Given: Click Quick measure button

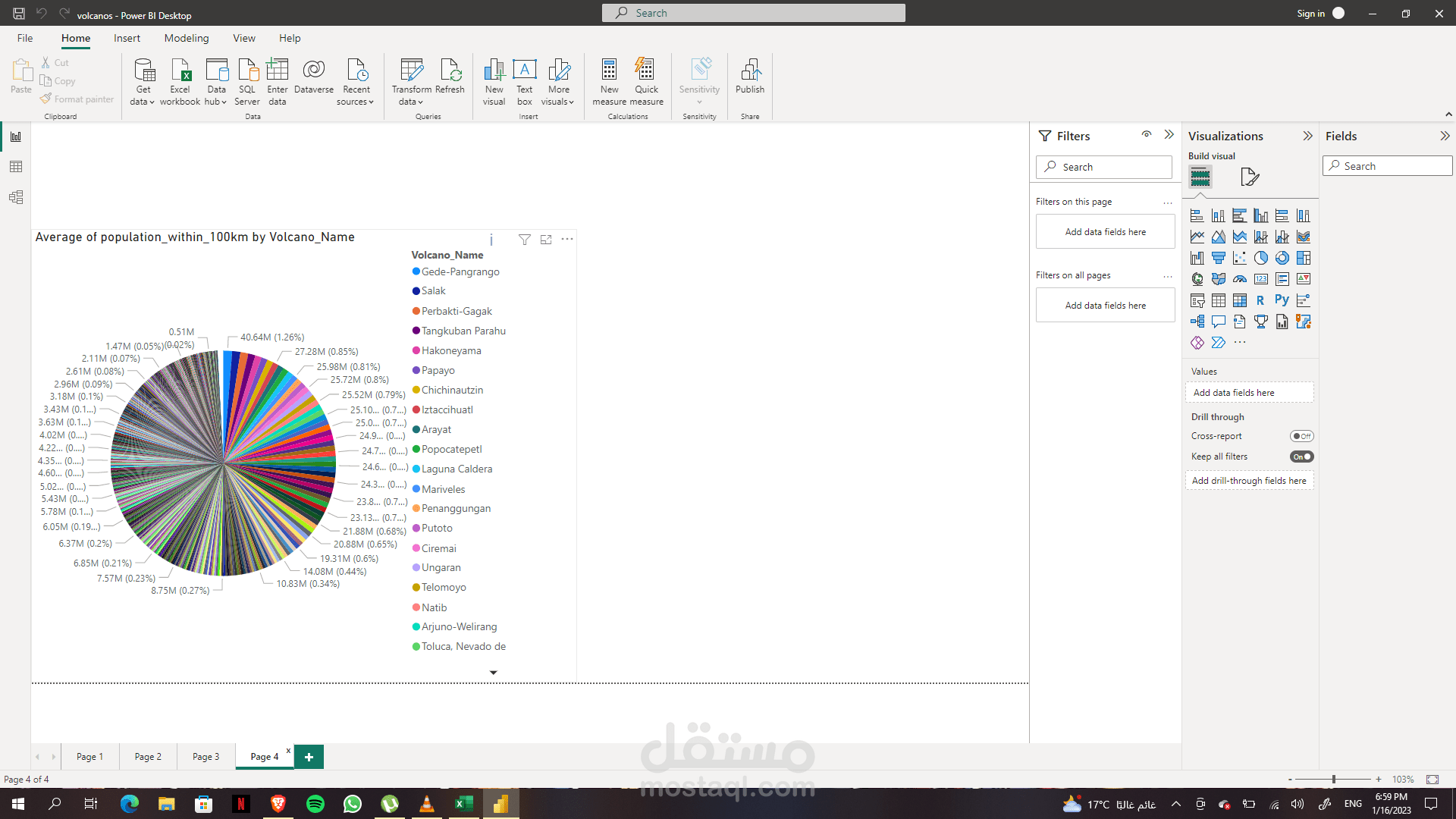Looking at the screenshot, I should click(646, 83).
